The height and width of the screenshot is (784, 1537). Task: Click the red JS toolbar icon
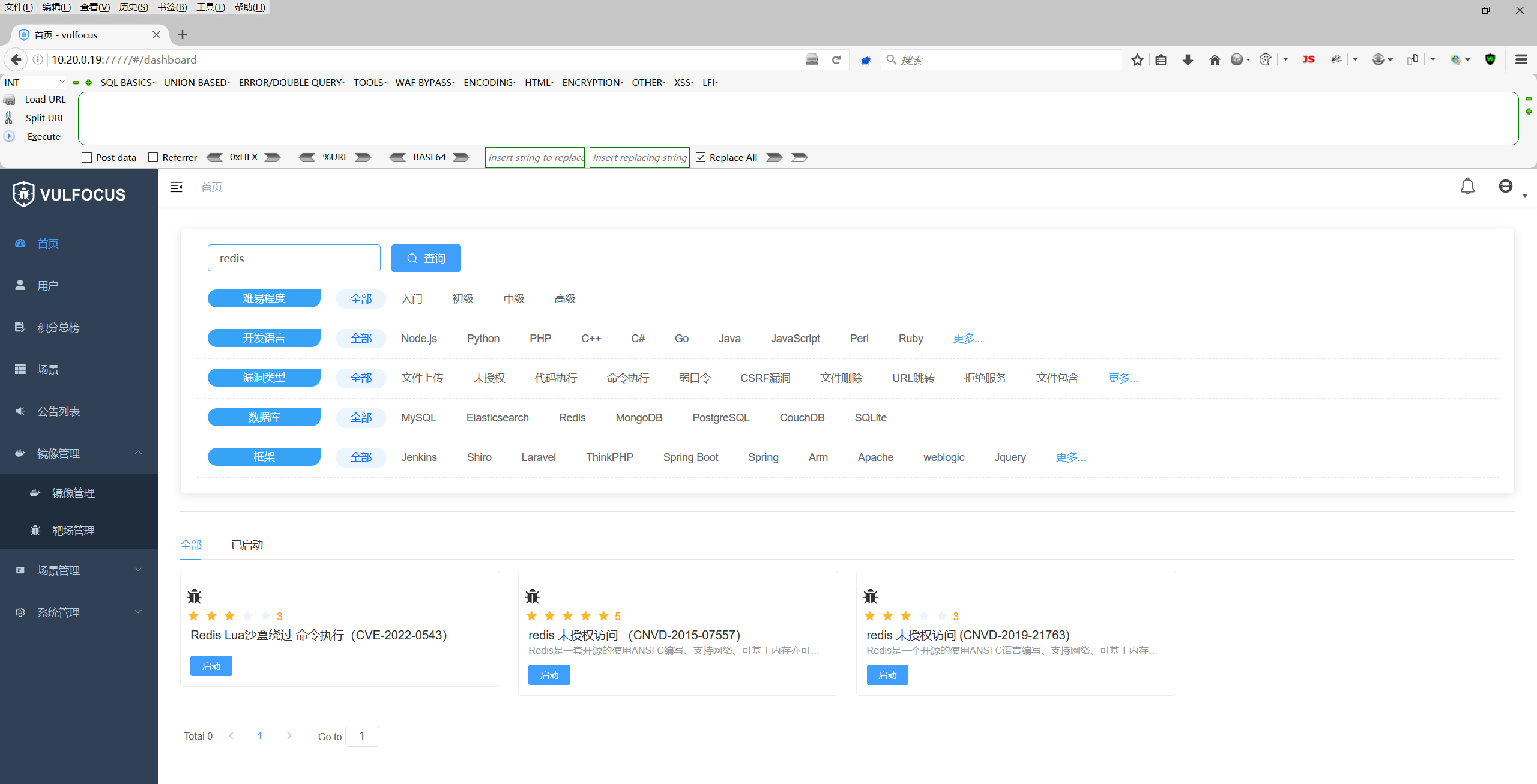pos(1309,59)
